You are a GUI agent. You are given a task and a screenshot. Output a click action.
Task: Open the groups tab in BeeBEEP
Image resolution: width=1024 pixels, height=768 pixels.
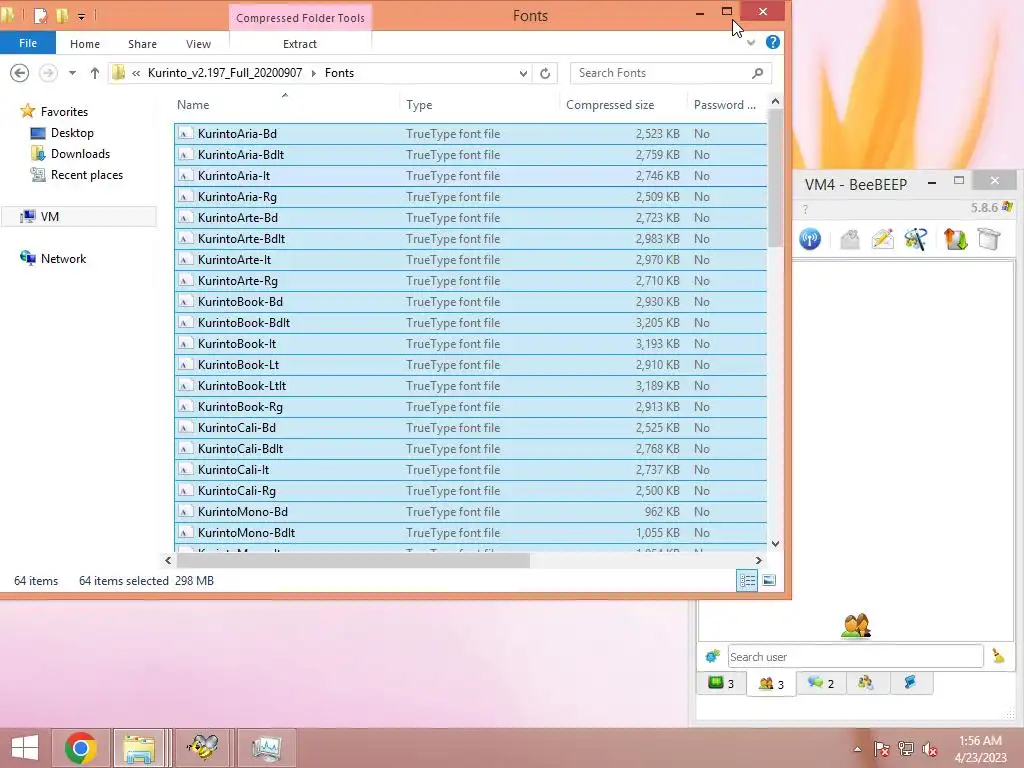(x=866, y=683)
